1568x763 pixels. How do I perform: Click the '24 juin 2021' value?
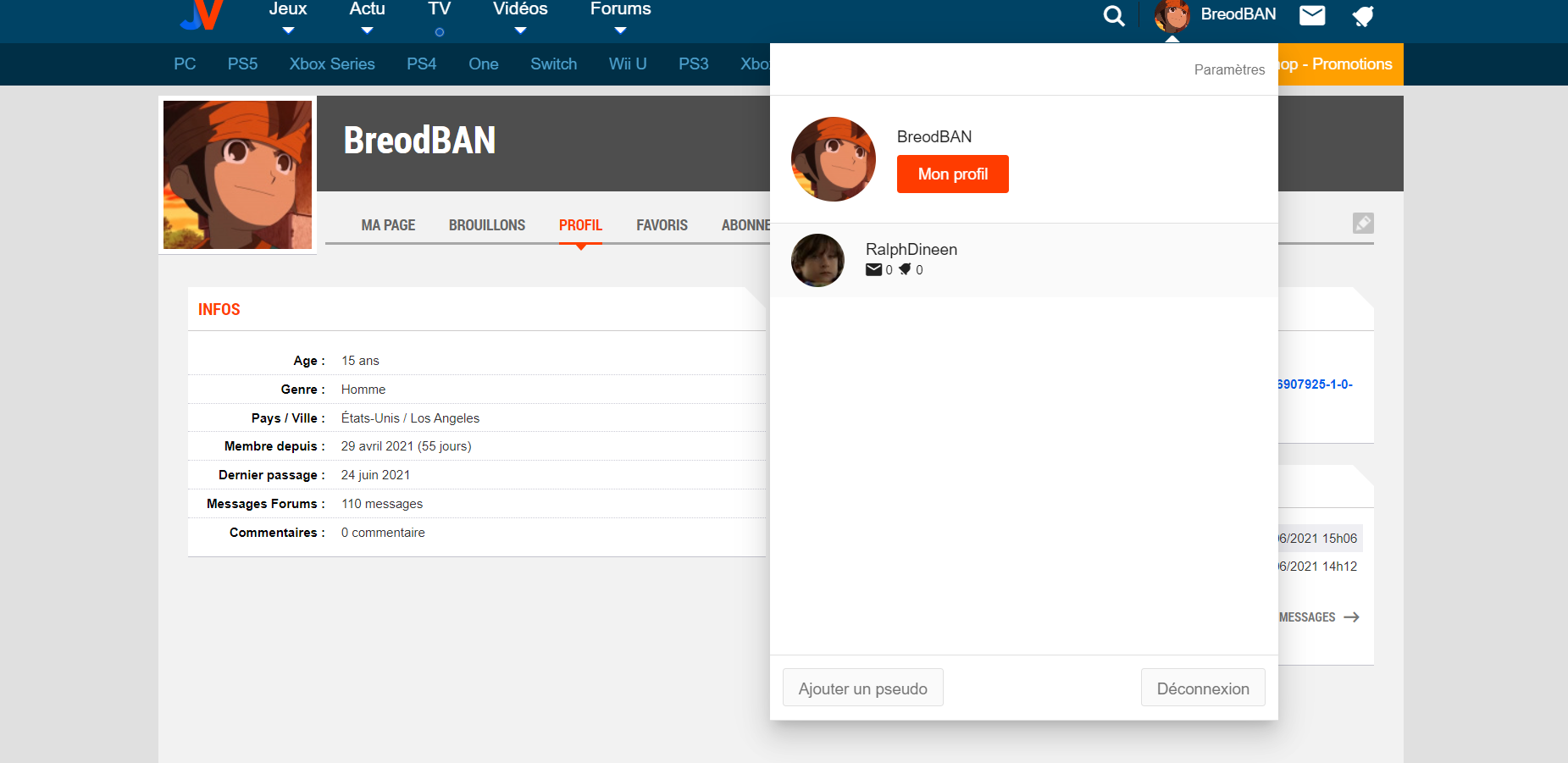(x=375, y=475)
